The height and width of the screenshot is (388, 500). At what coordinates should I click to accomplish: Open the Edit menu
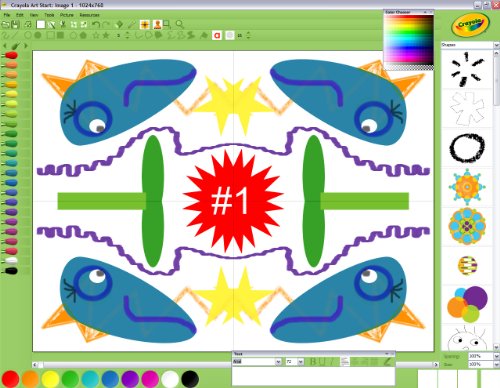click(20, 15)
